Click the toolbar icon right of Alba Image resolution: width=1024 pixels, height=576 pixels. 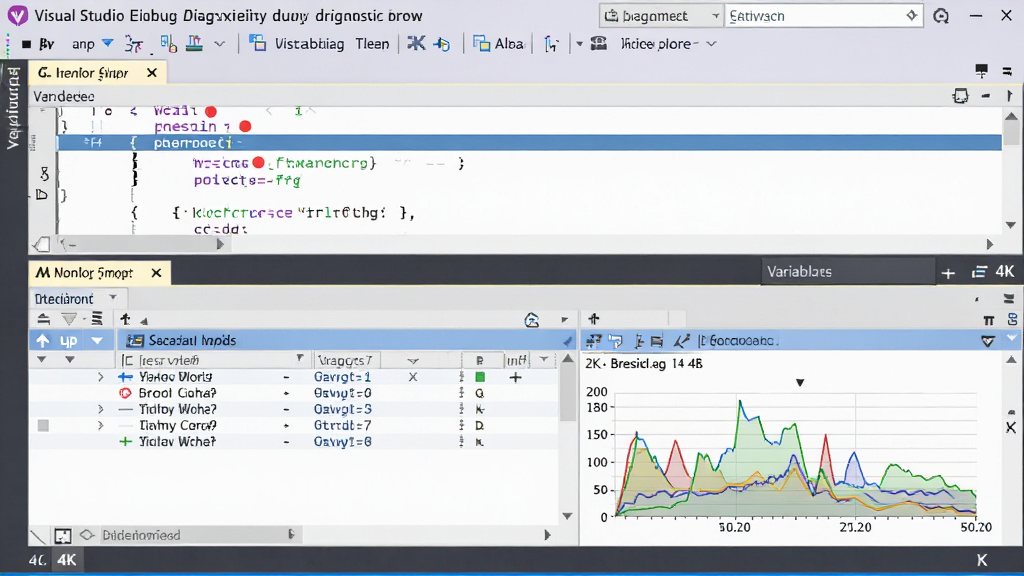(x=551, y=44)
